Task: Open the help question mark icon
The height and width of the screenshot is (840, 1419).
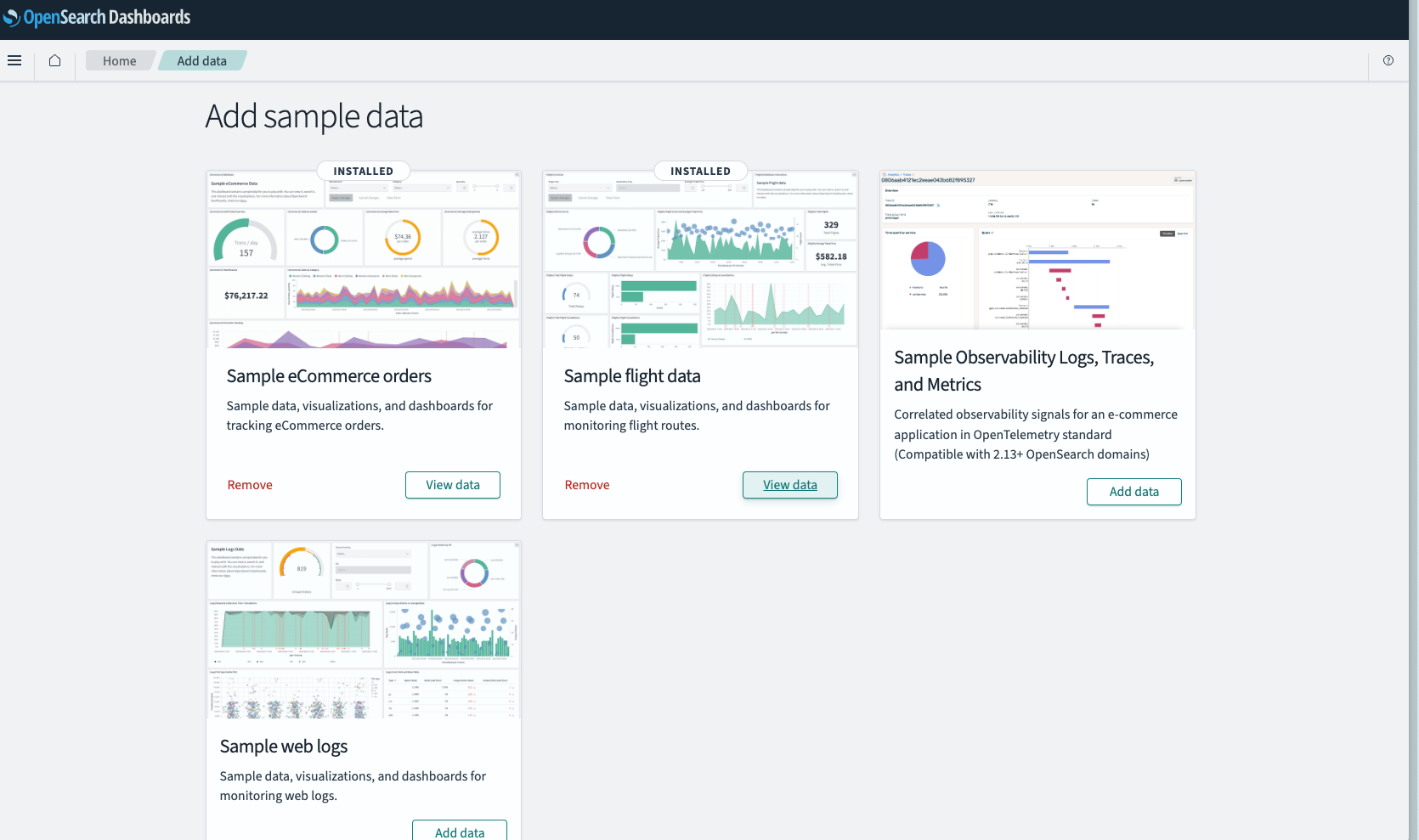Action: point(1388,60)
